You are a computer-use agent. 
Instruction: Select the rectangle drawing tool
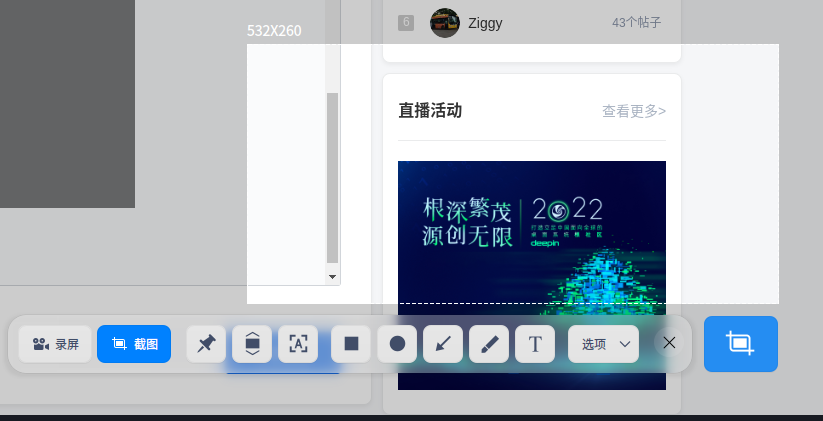[351, 344]
